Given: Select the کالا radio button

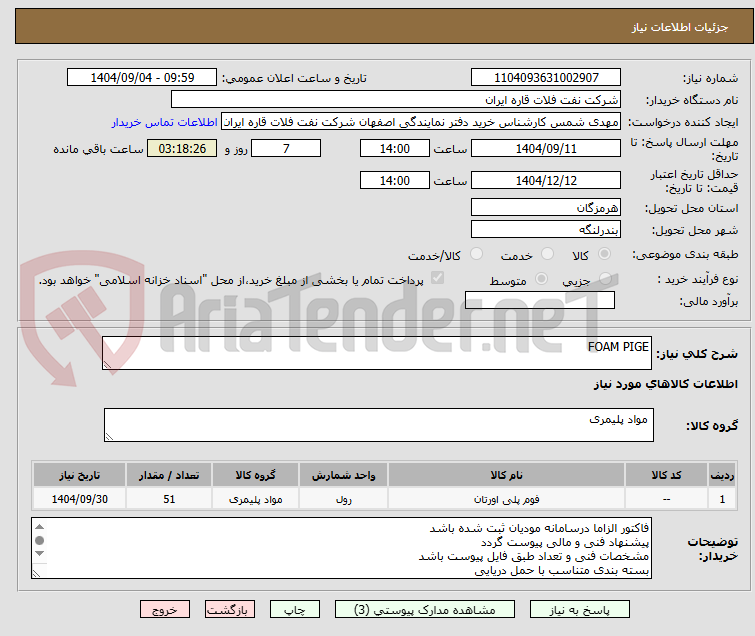Looking at the screenshot, I should [604, 254].
